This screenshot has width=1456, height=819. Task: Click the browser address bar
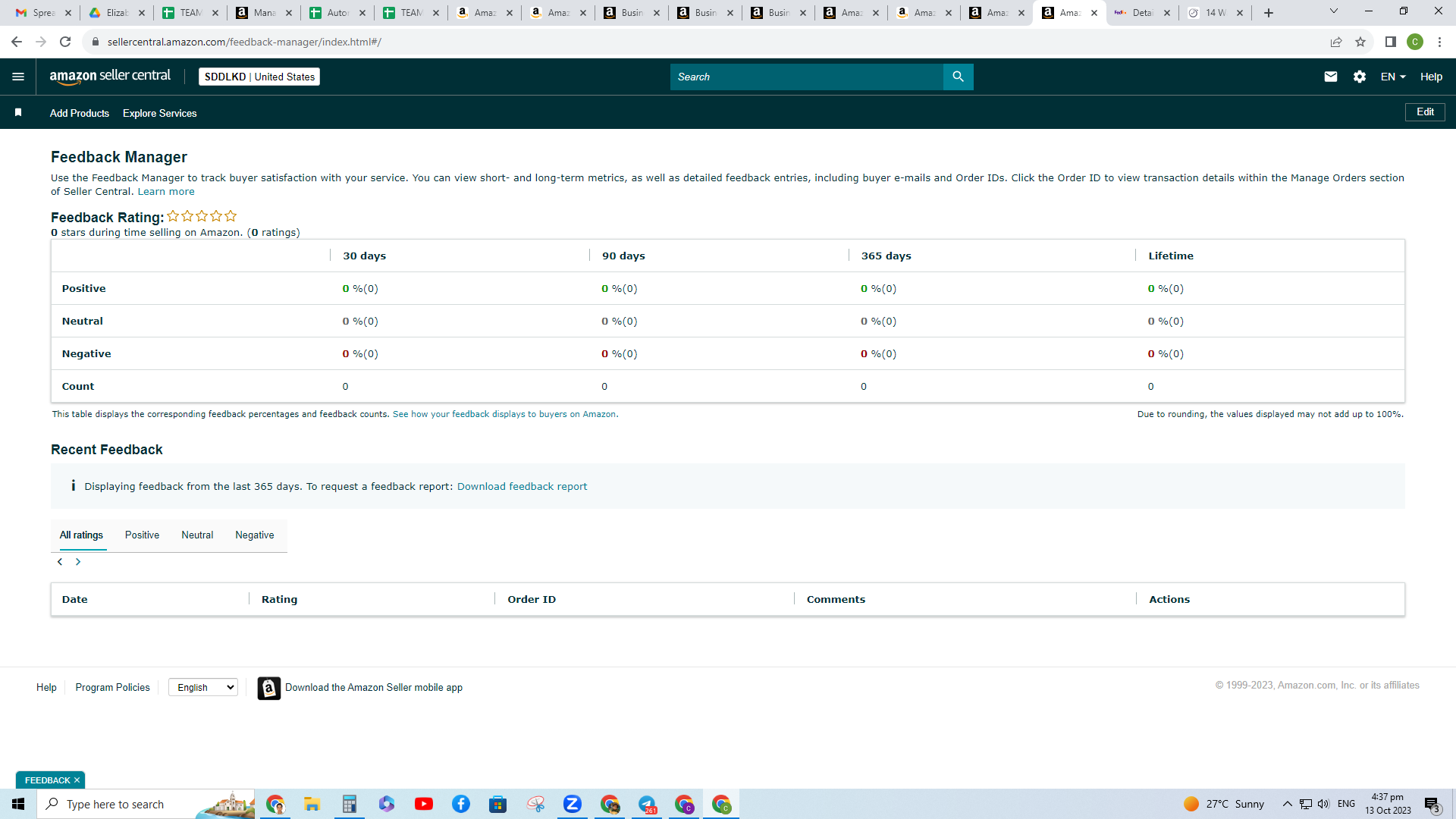(705, 42)
